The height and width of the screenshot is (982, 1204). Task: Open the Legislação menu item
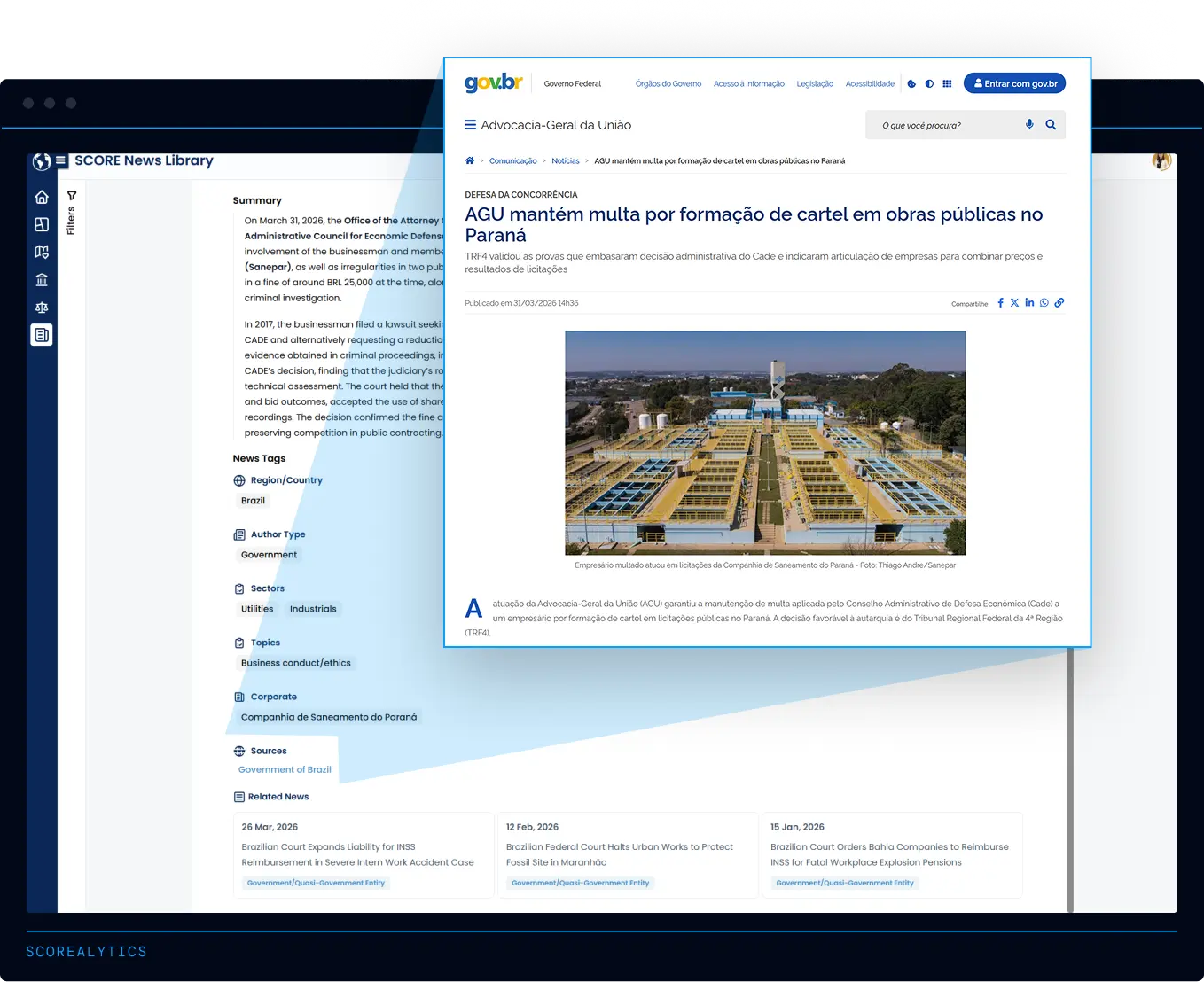point(815,84)
